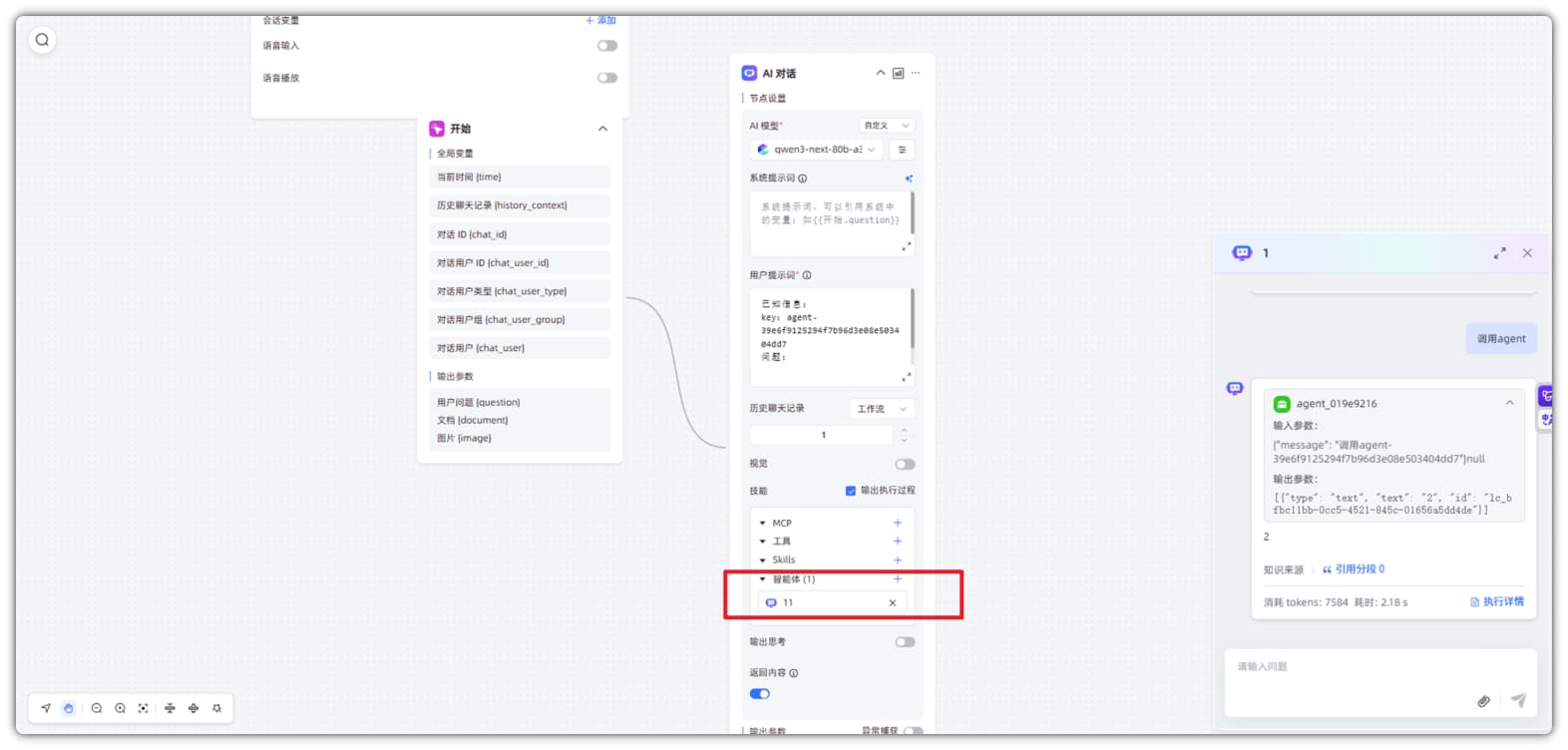Collapse the MCP skills section
This screenshot has width=1568, height=750.
tap(763, 523)
